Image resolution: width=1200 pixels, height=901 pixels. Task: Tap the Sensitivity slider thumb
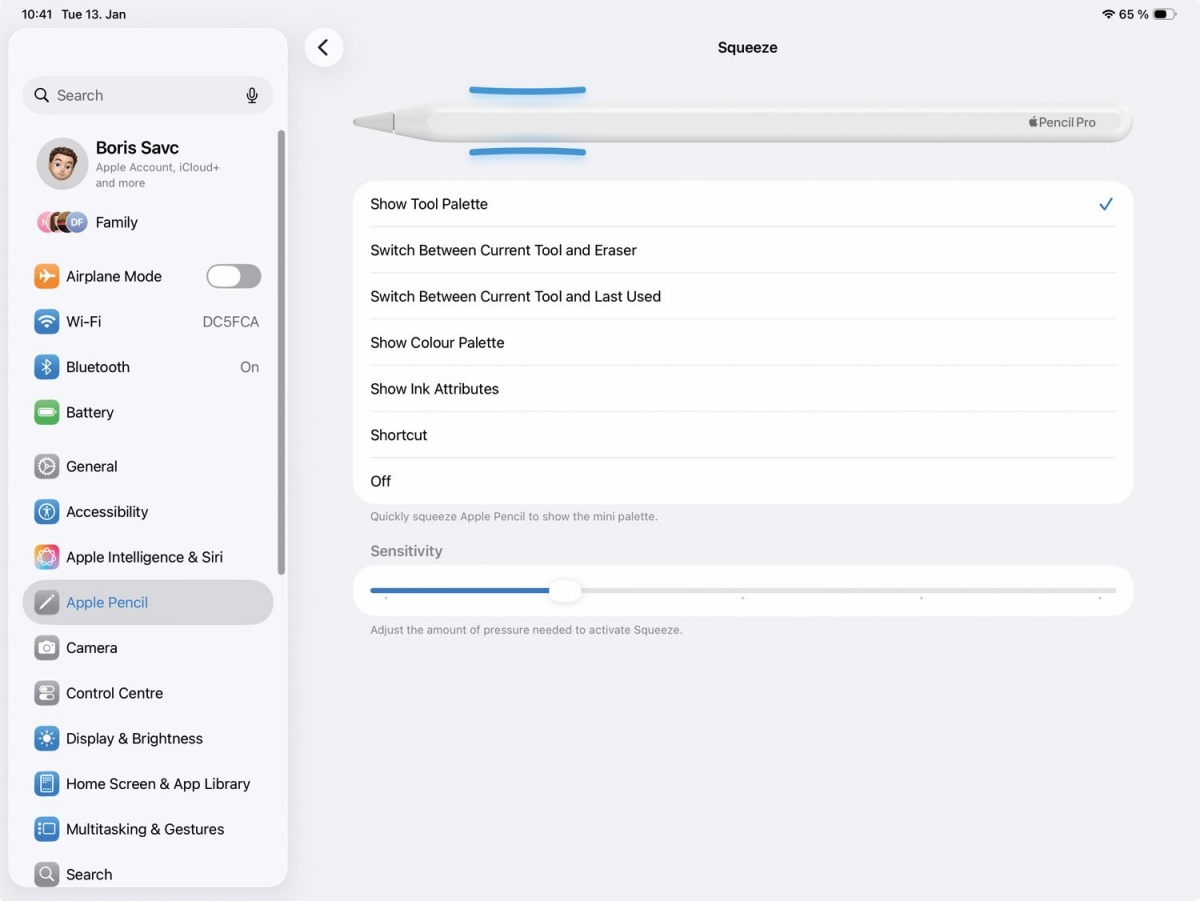pos(565,590)
